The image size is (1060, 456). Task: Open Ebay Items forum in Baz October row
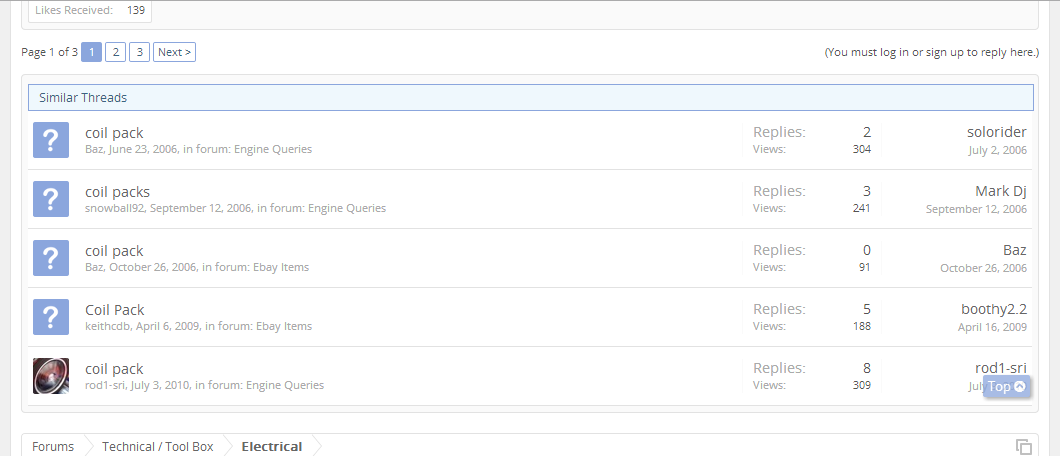(x=281, y=267)
